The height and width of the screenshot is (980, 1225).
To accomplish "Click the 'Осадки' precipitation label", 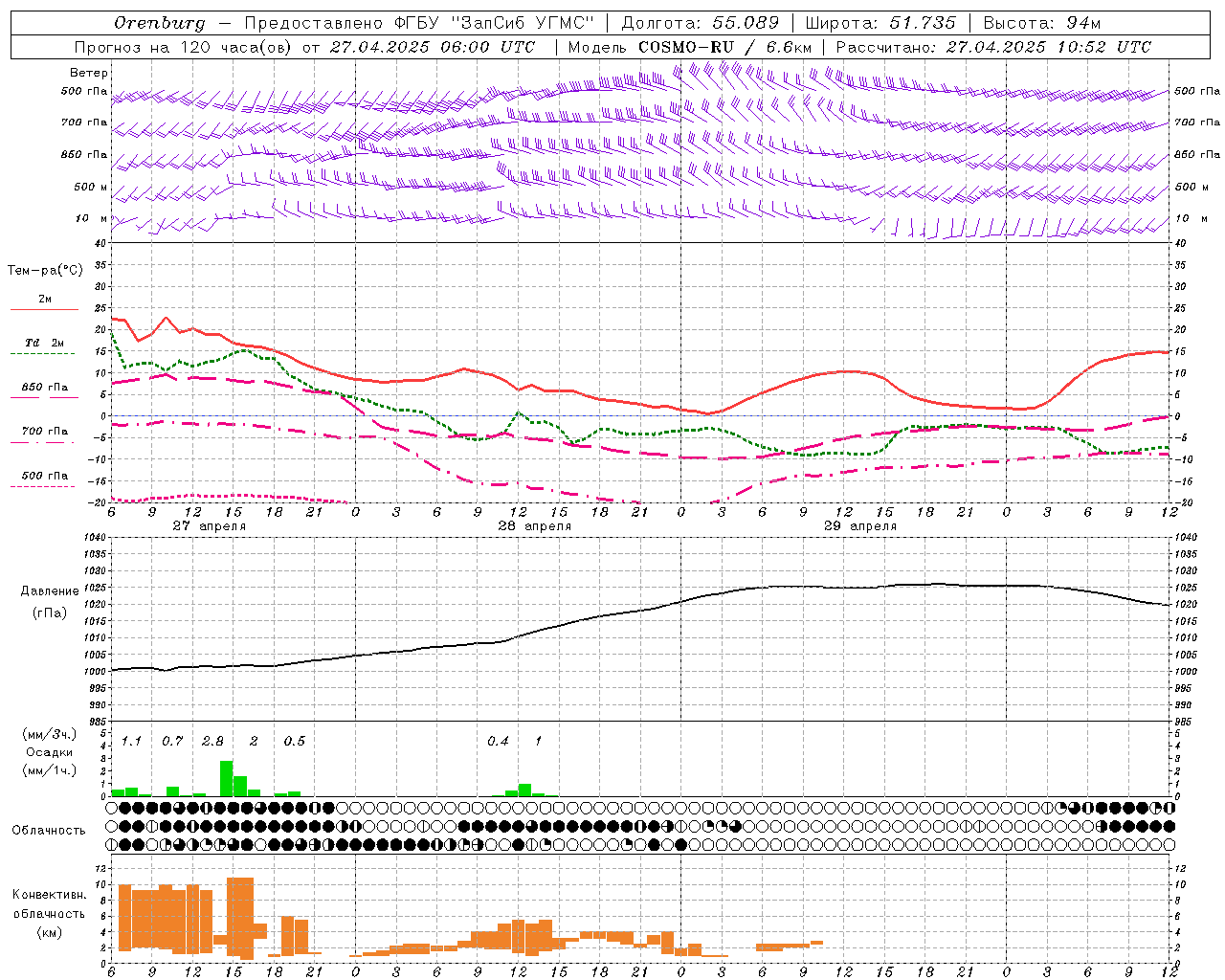I will pyautogui.click(x=49, y=752).
